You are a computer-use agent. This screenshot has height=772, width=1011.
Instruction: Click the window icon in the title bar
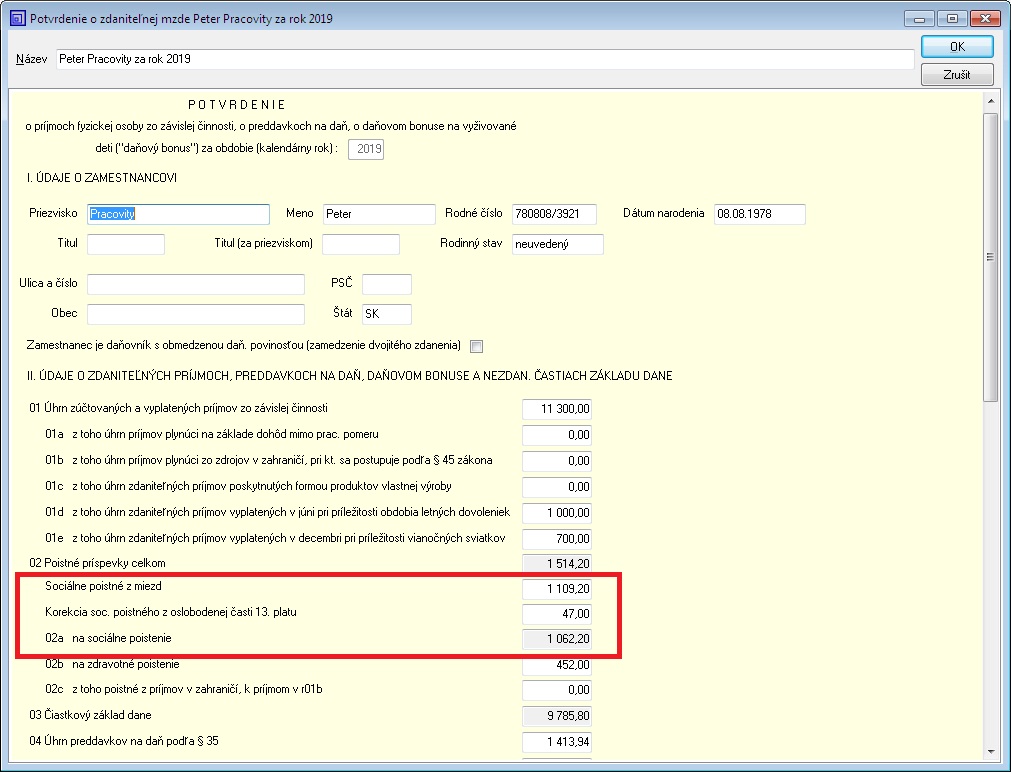(x=17, y=18)
